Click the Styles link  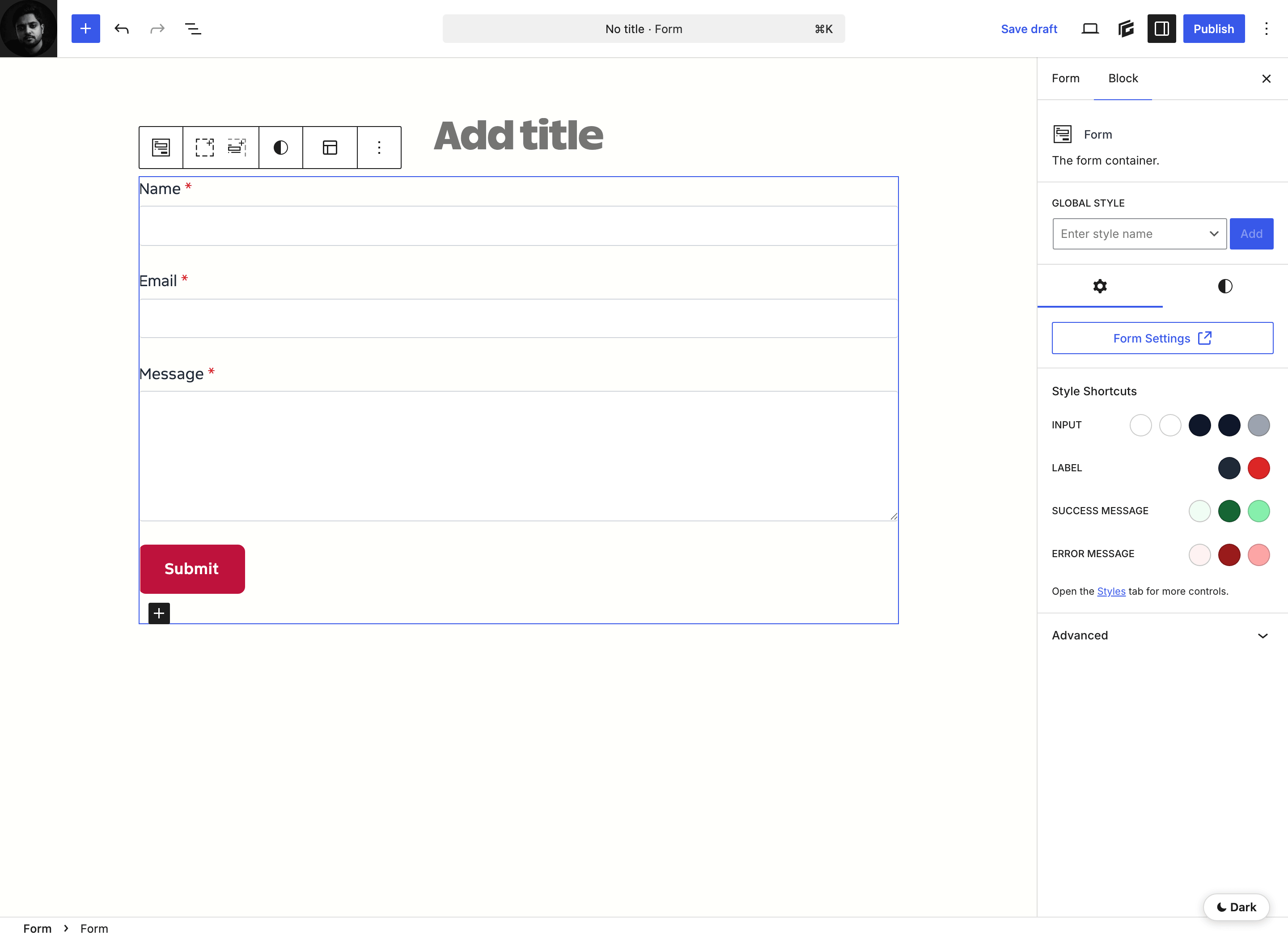pyautogui.click(x=1111, y=591)
